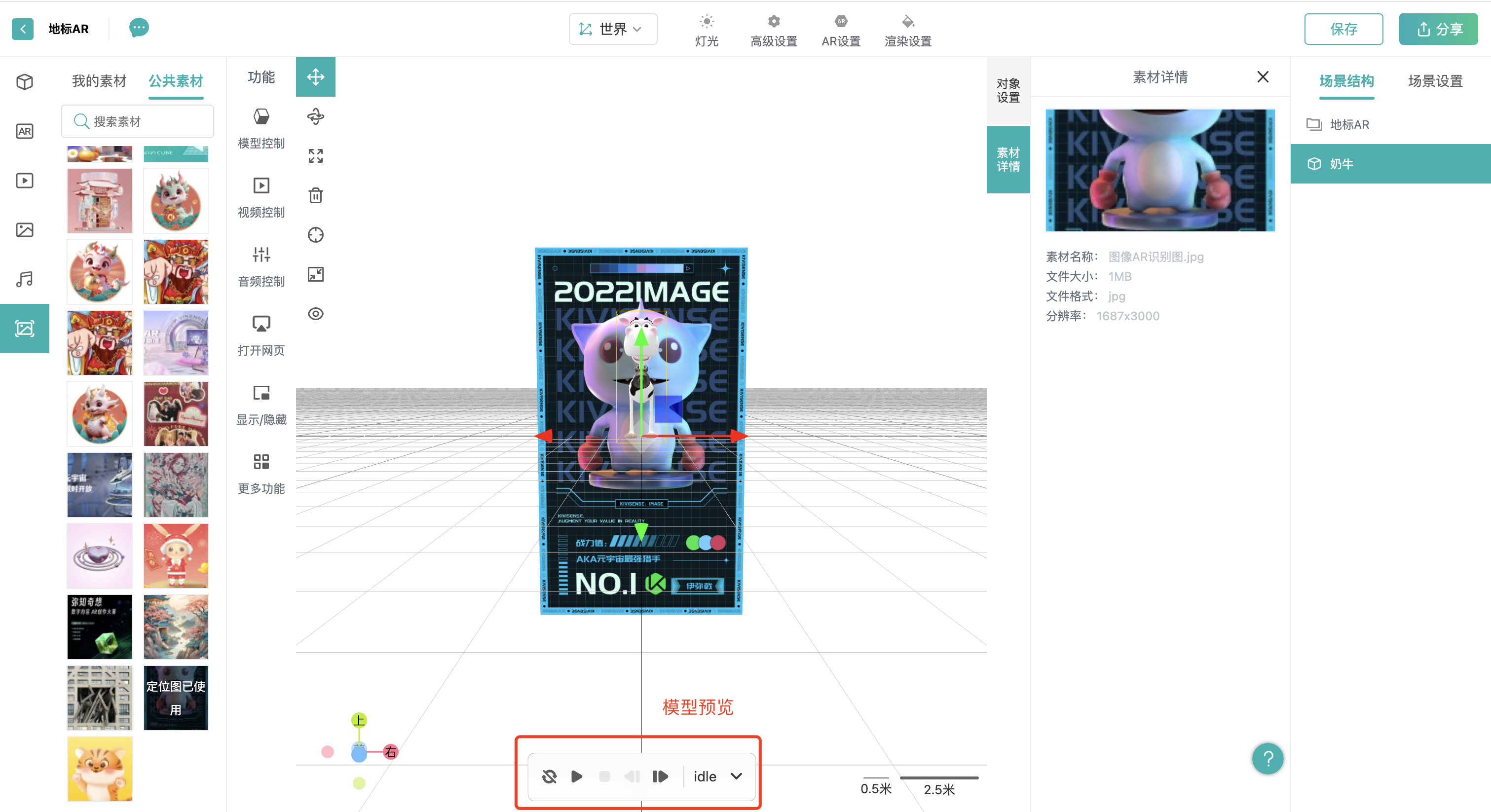This screenshot has height=812, width=1491.
Task: Switch to 我的素材 tab
Action: pos(99,81)
